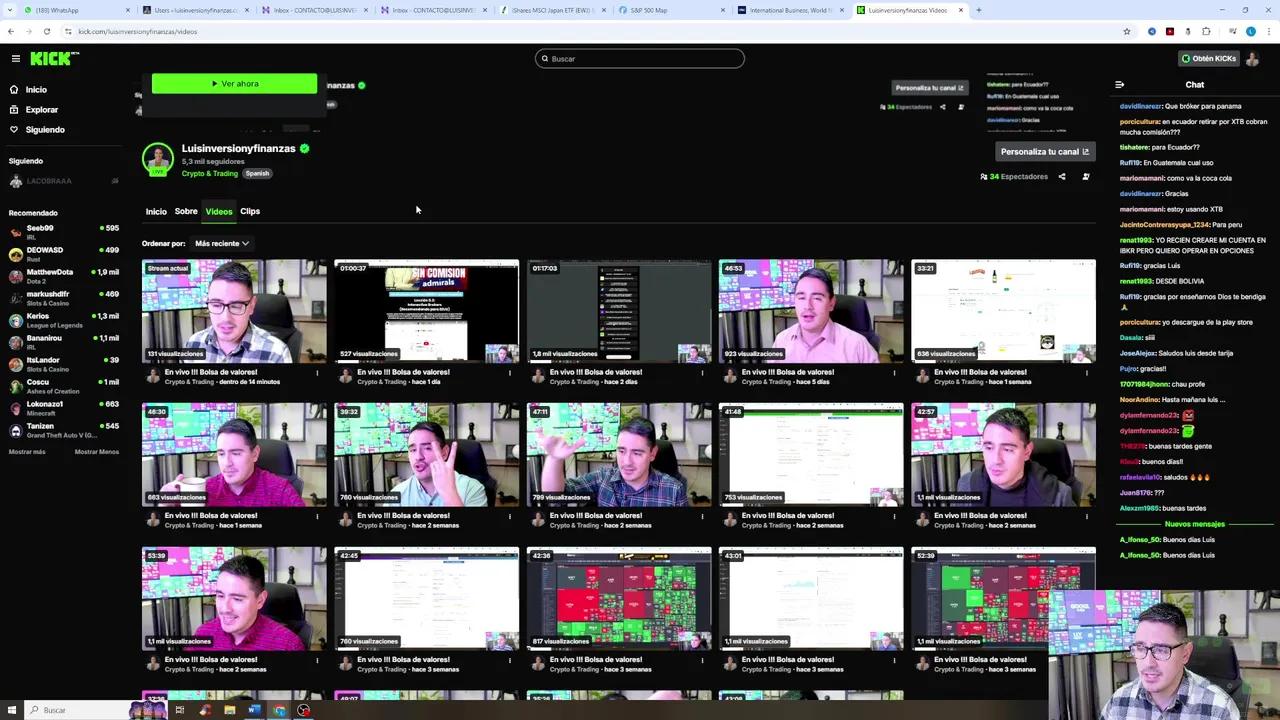Open the clip creation icon beside share
1280x720 pixels.
click(1086, 176)
